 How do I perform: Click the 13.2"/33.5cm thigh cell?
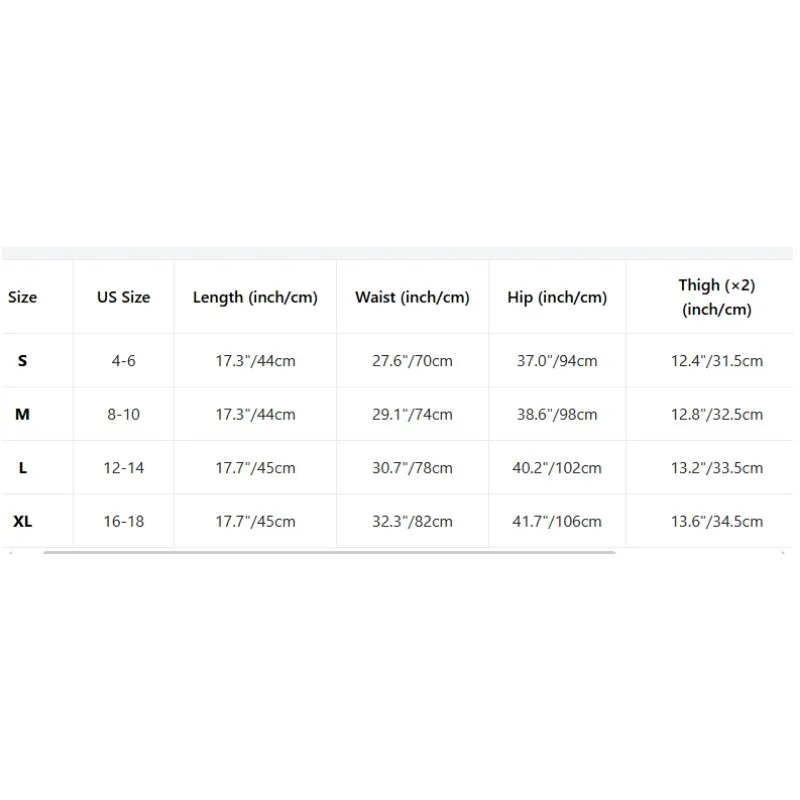coord(717,468)
